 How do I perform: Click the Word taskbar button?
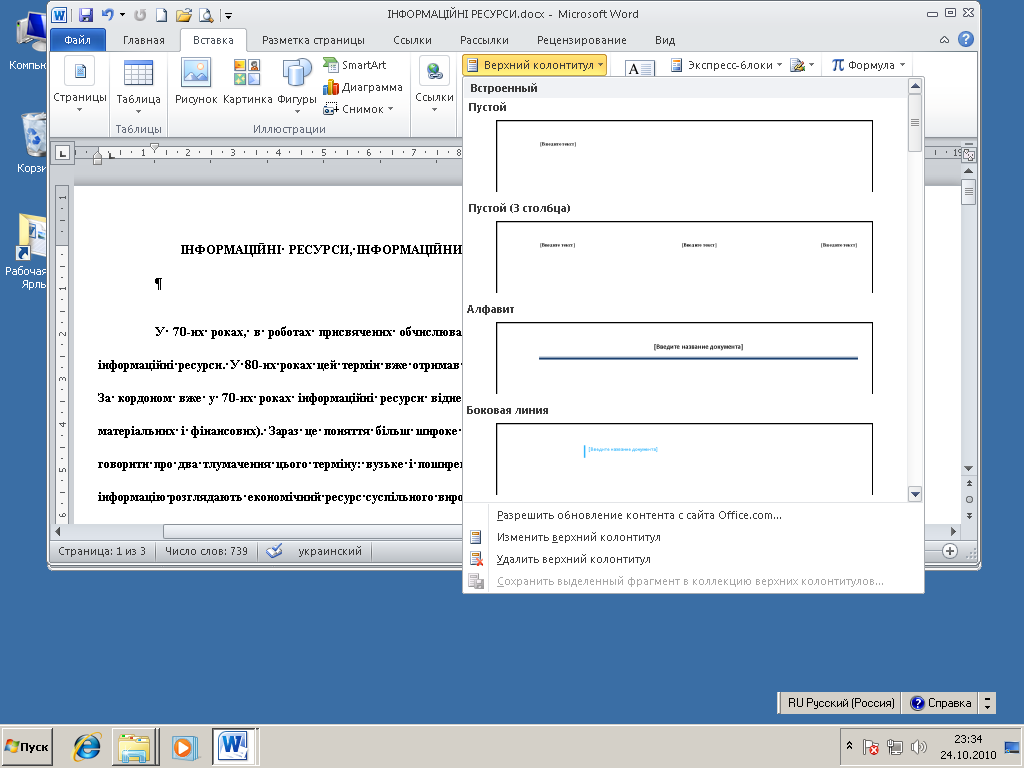[x=234, y=746]
